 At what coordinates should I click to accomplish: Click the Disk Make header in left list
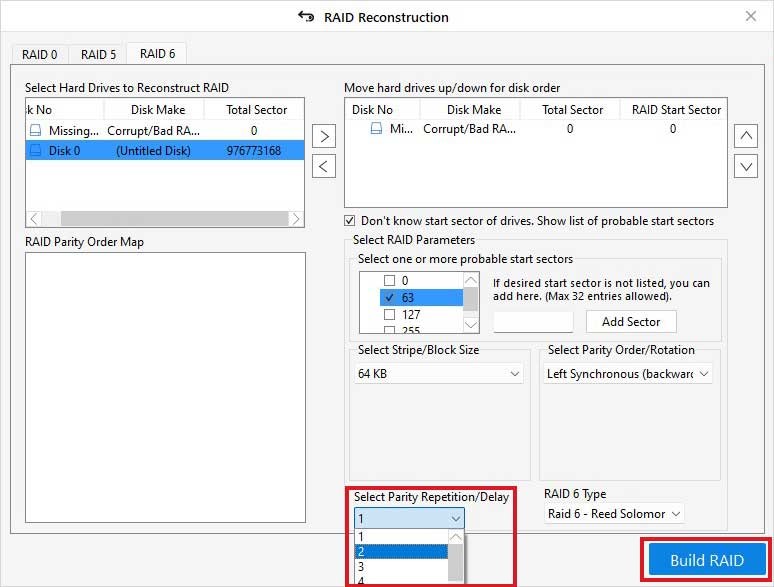(x=158, y=110)
